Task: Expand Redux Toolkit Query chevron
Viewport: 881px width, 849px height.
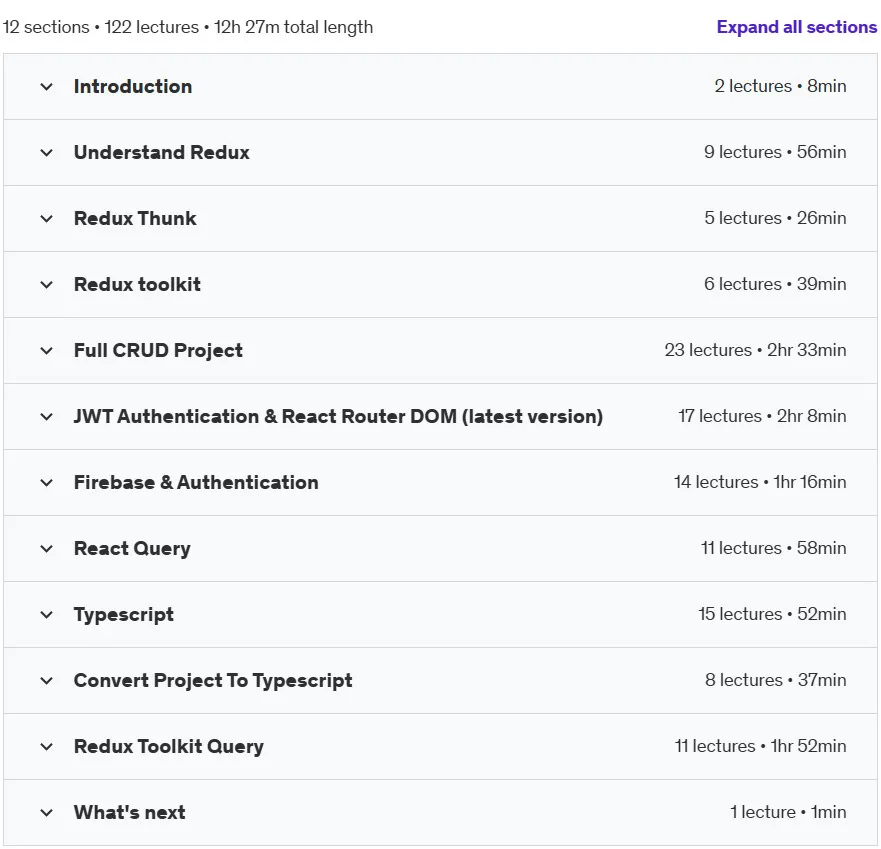Action: pyautogui.click(x=47, y=747)
